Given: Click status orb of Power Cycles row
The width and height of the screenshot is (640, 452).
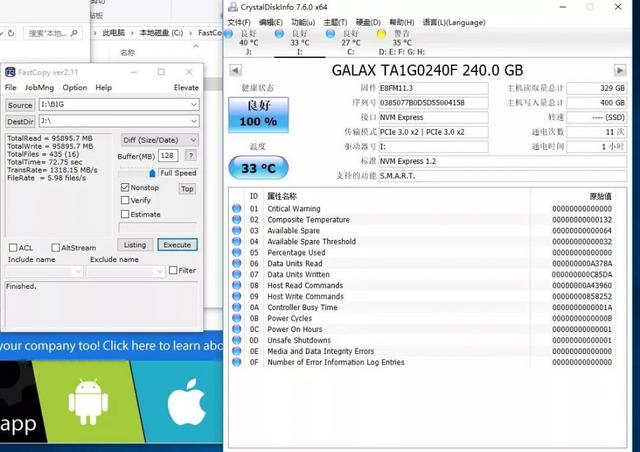Looking at the screenshot, I should pyautogui.click(x=237, y=318).
